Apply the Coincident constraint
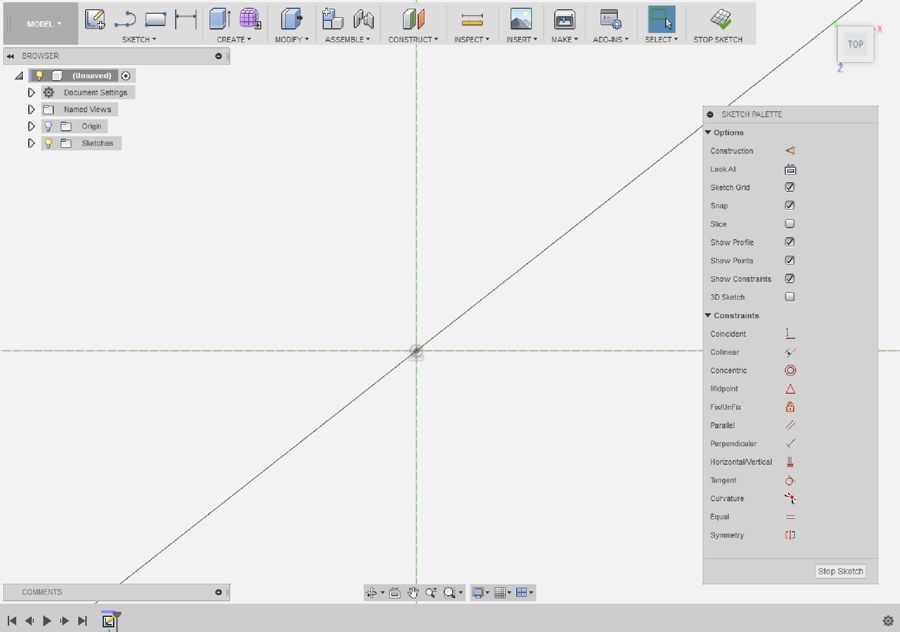 click(x=790, y=334)
